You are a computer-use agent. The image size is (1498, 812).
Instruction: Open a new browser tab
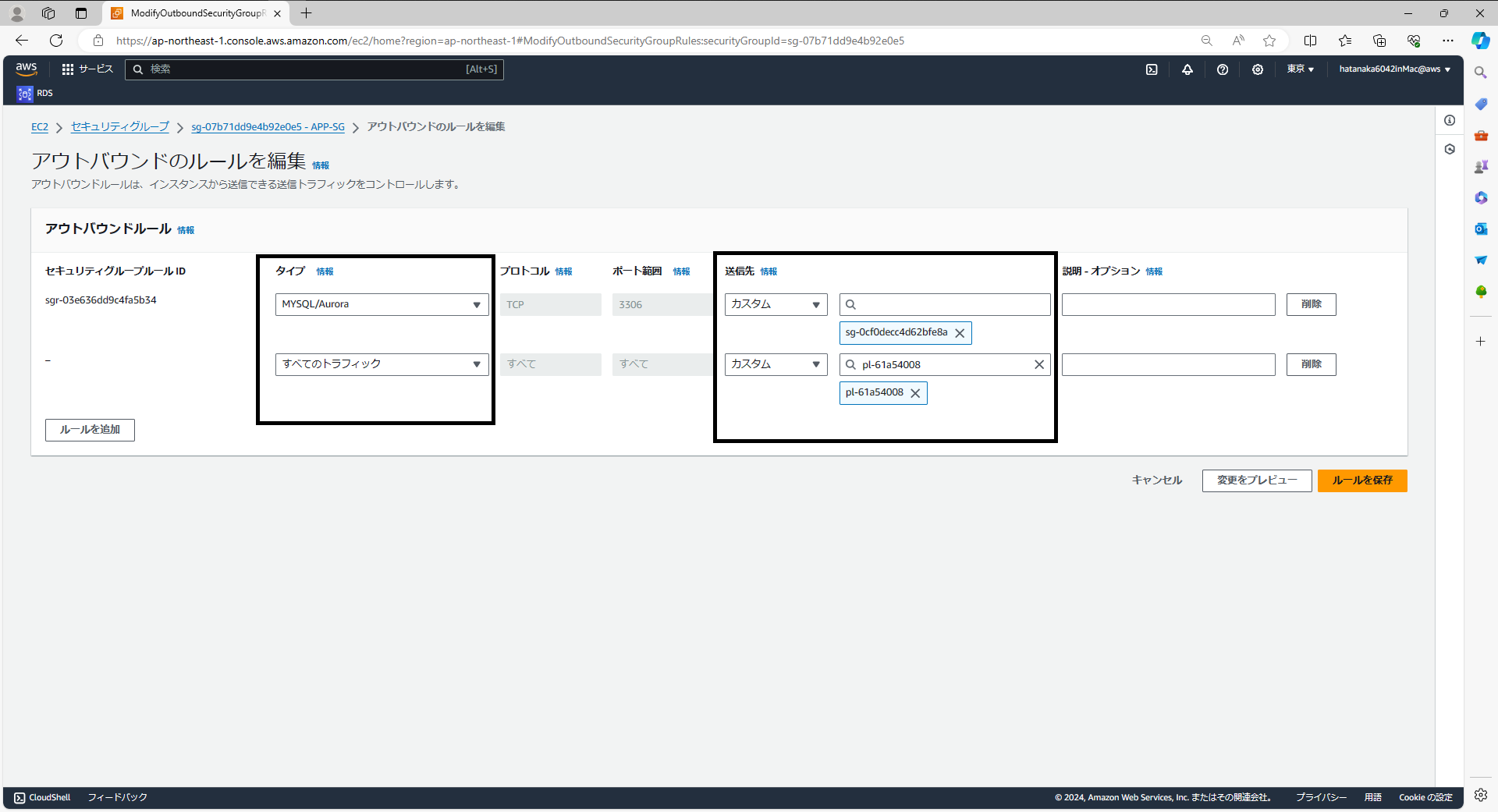(x=307, y=13)
